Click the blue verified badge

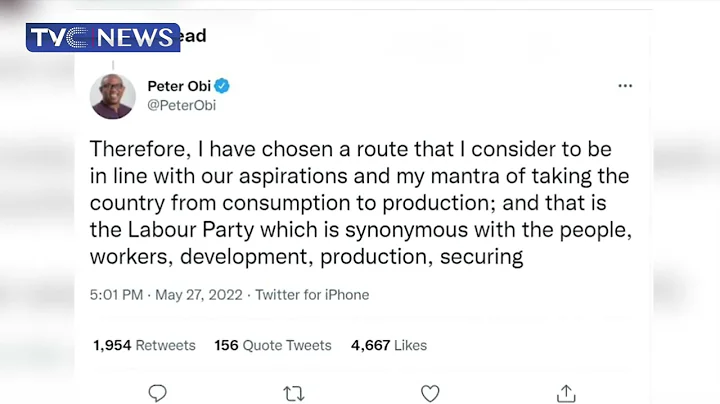click(x=222, y=86)
